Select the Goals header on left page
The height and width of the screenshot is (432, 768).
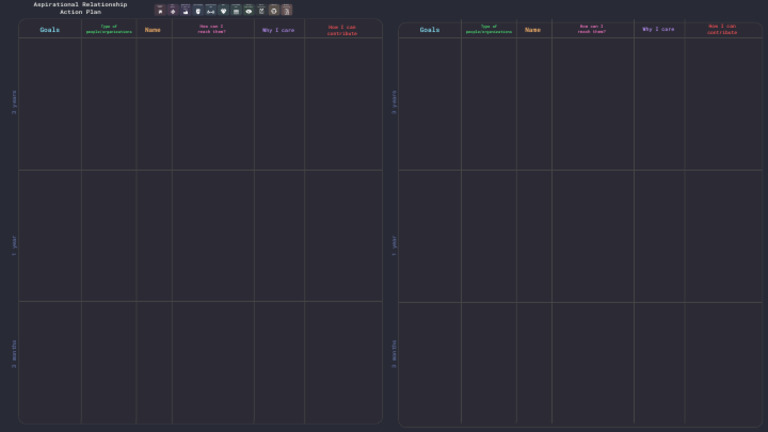point(49,30)
